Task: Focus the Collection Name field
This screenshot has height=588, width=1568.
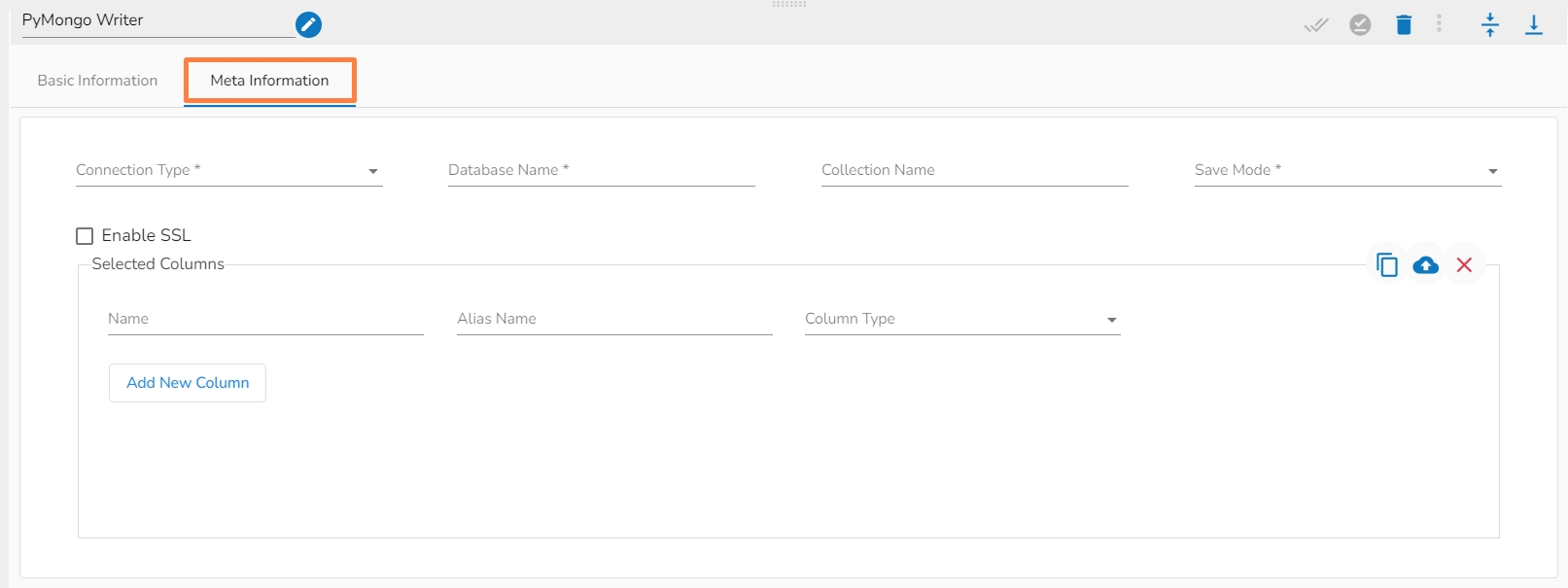Action: 974,171
